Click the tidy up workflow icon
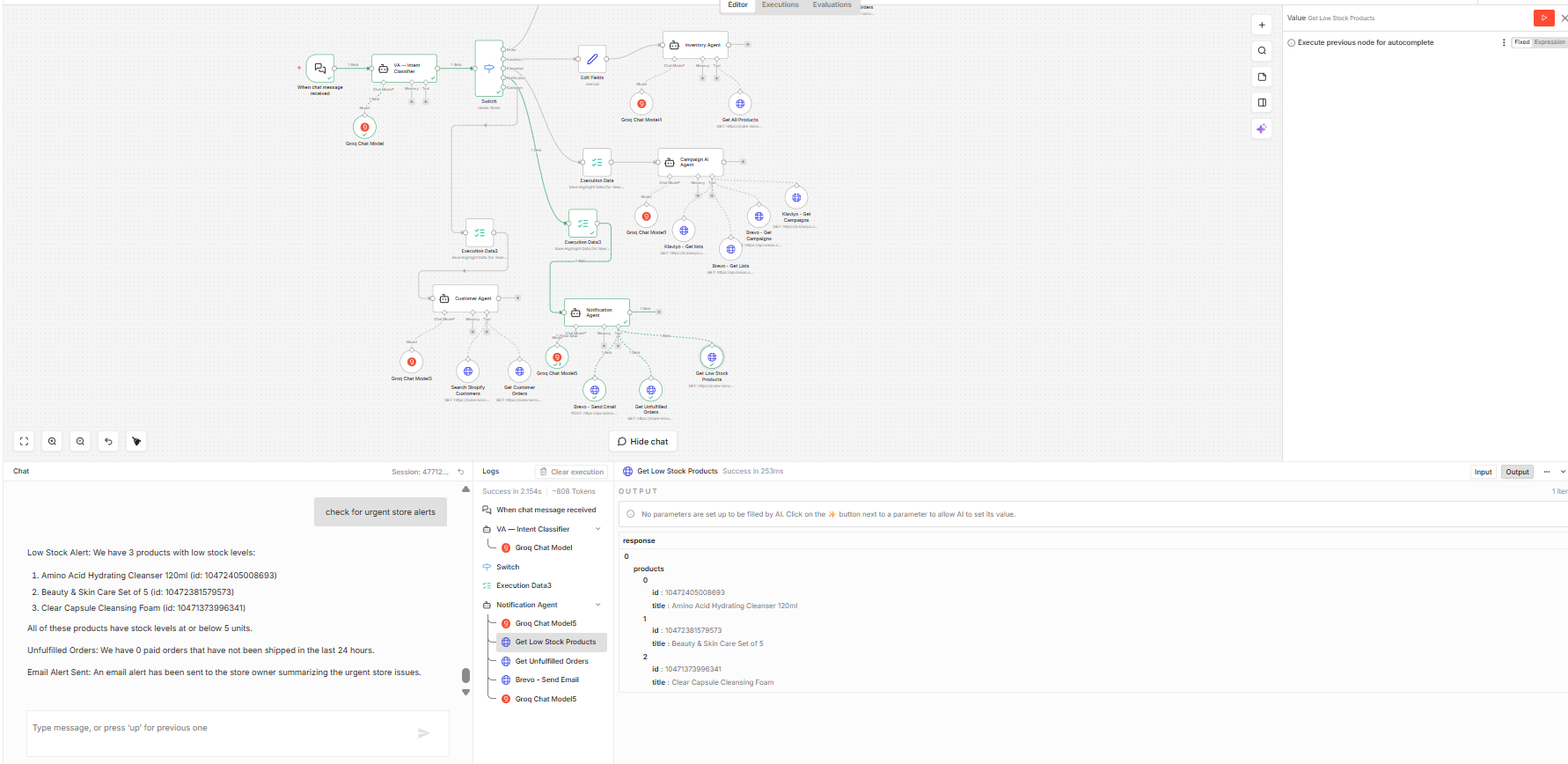 point(136,441)
